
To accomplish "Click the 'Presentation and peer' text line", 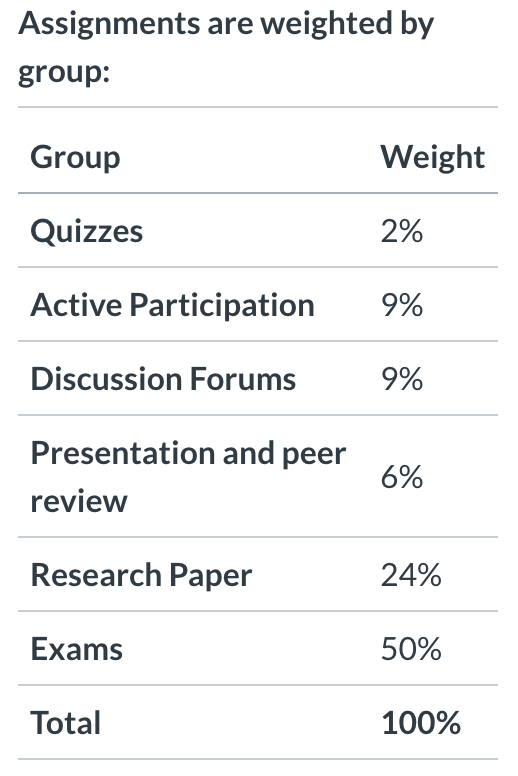I will pos(188,453).
